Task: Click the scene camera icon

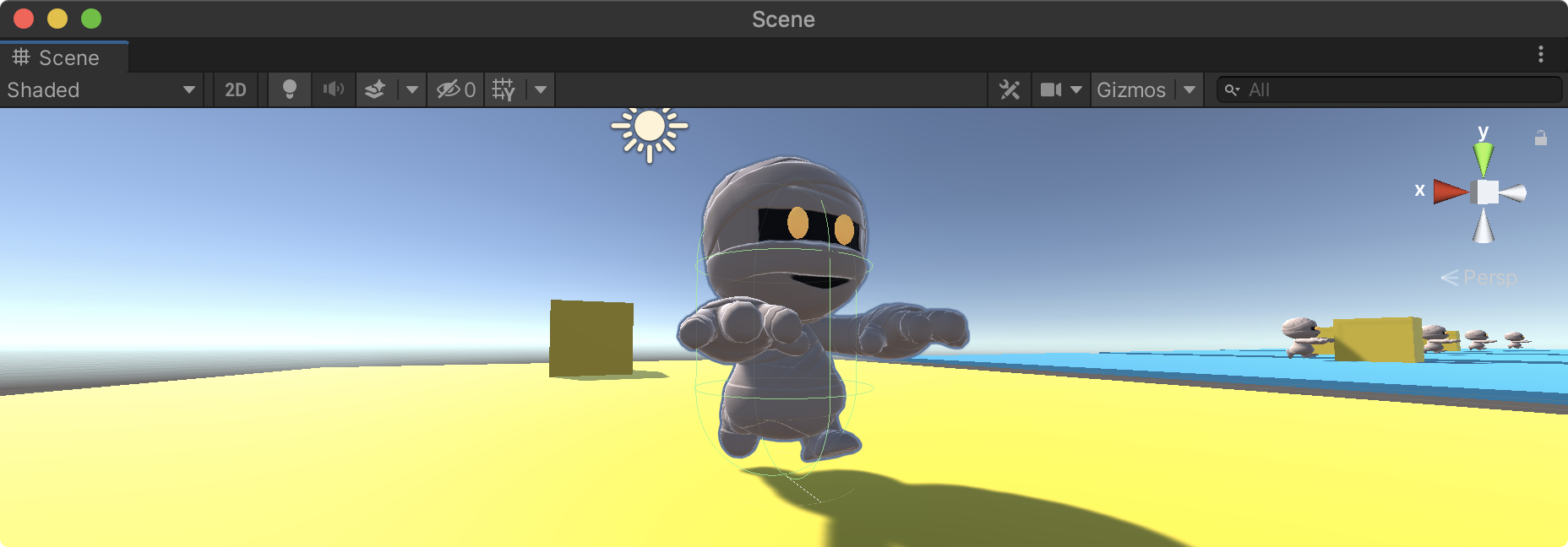Action: point(1050,89)
